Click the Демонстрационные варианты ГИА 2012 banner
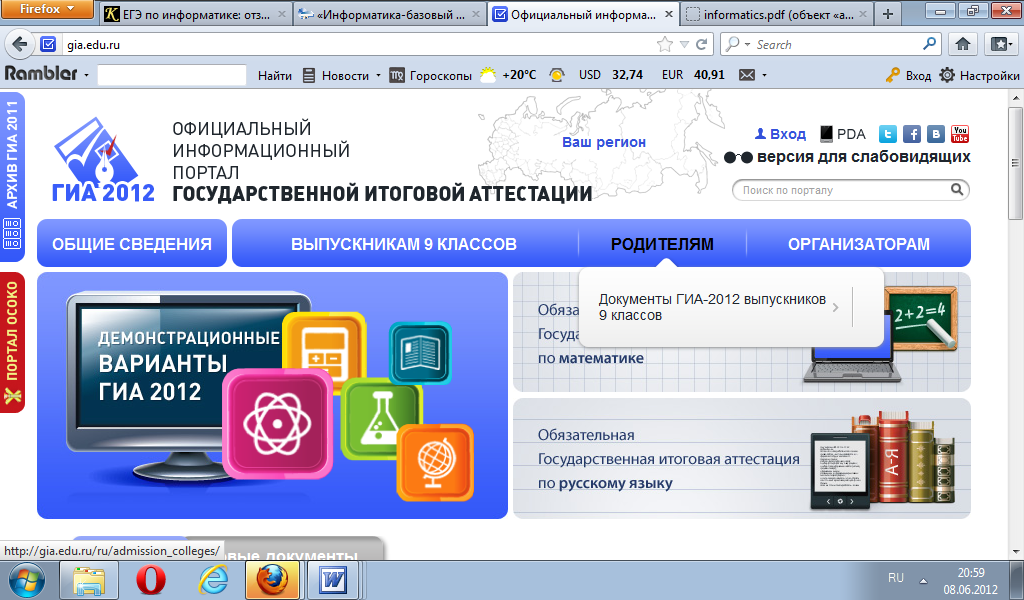The image size is (1024, 600). [x=272, y=396]
